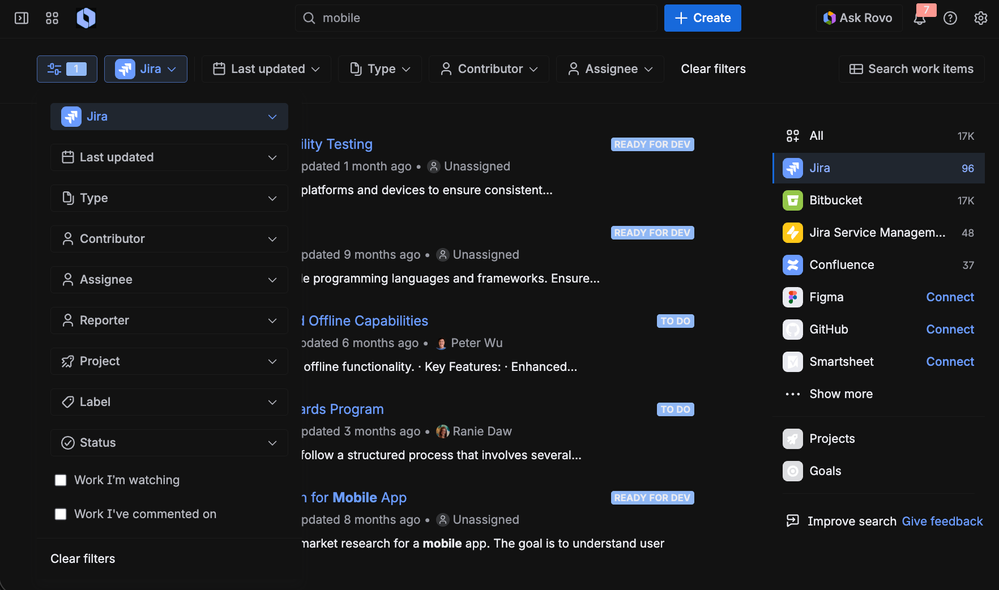This screenshot has height=590, width=999.
Task: Select the Bitbucket product icon
Action: click(x=793, y=199)
